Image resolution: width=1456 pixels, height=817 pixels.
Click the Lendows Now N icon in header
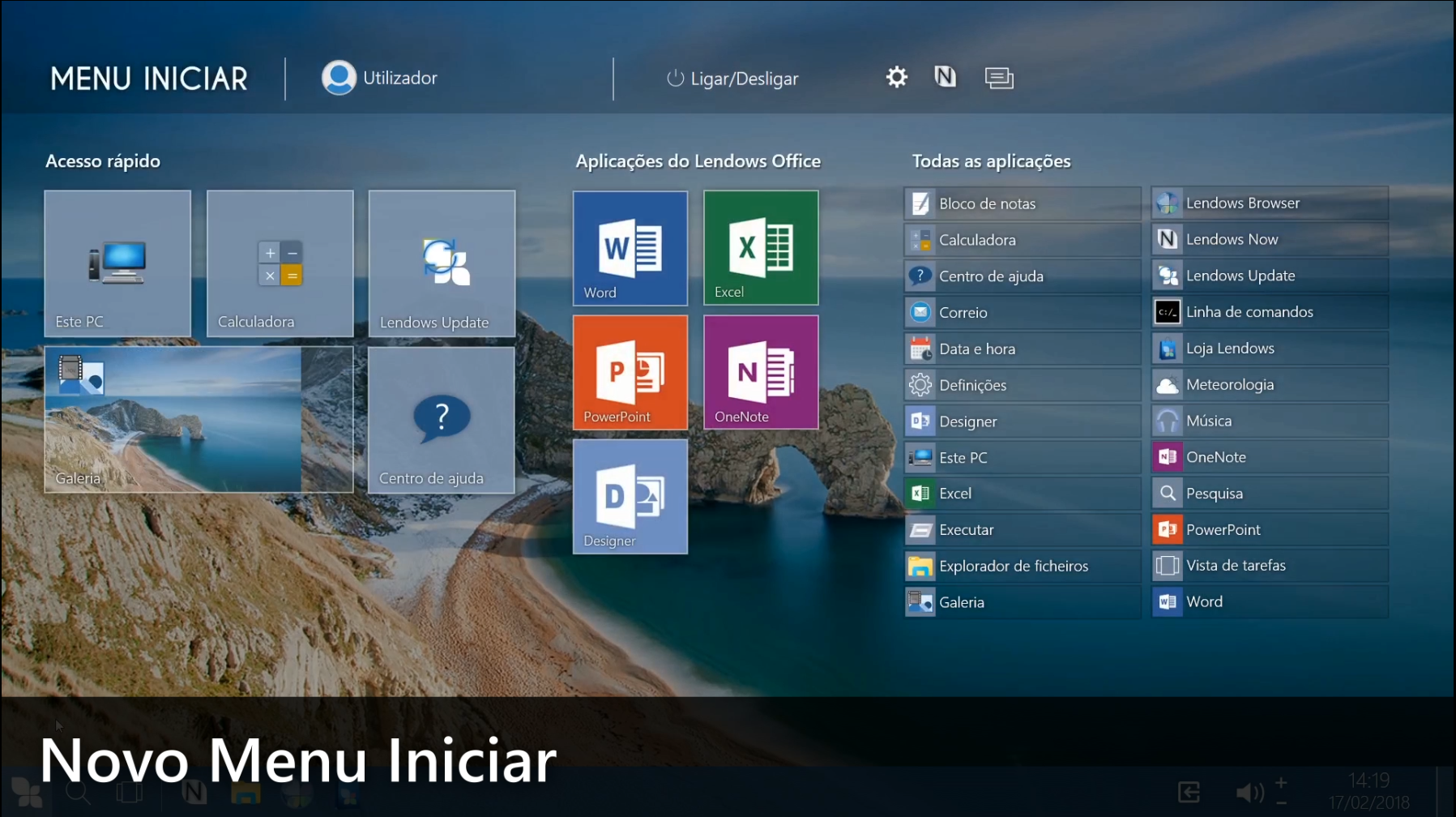coord(945,78)
